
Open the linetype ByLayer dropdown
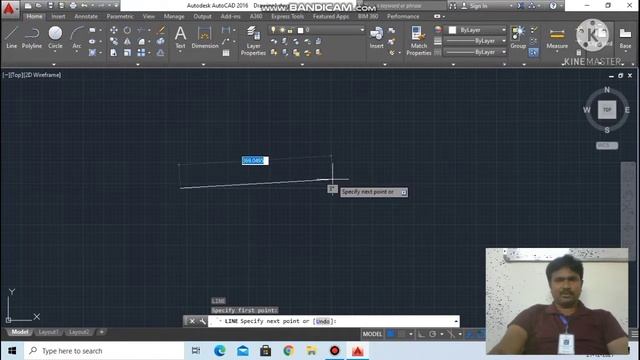point(476,52)
